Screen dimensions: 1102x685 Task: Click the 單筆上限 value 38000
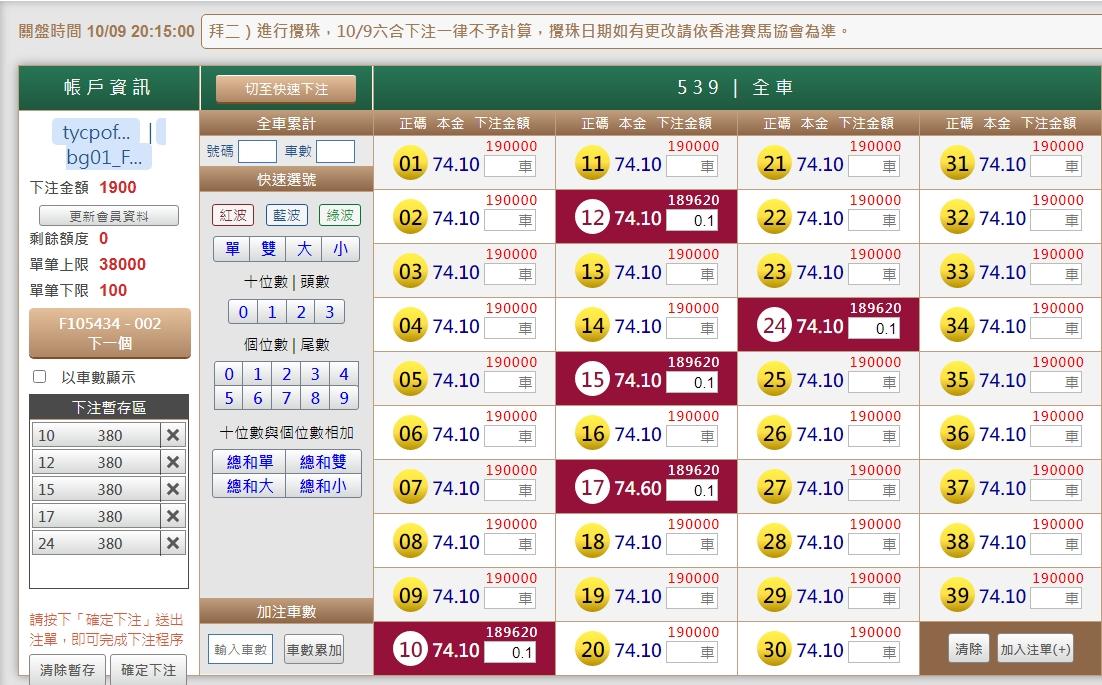[x=122, y=264]
